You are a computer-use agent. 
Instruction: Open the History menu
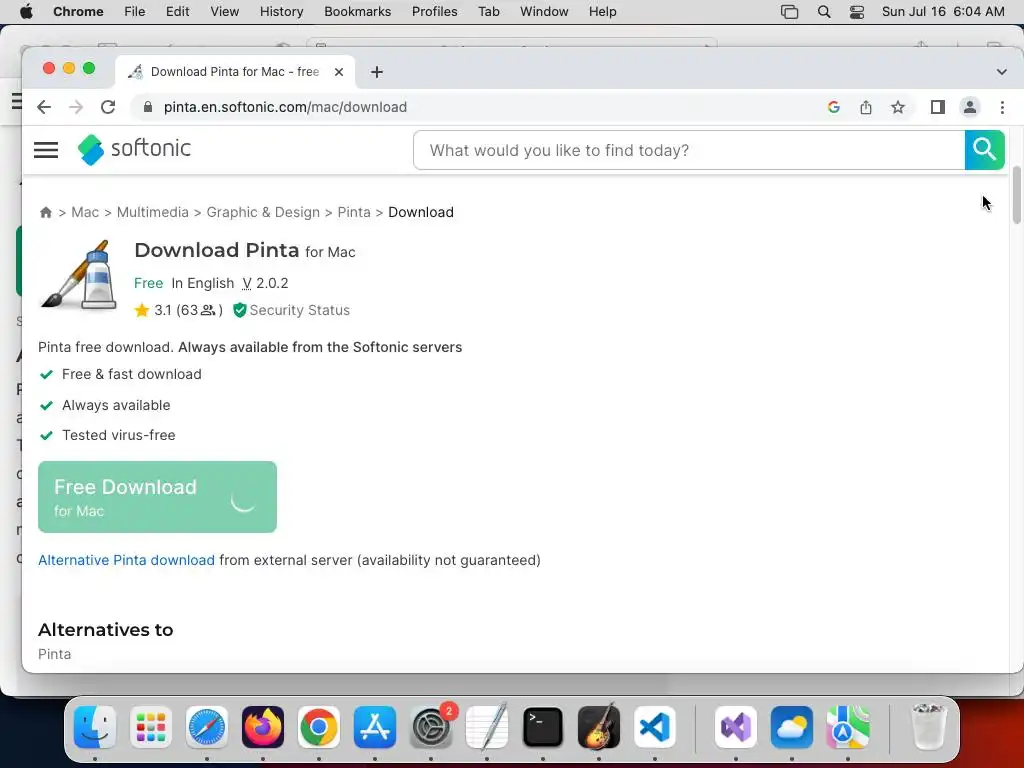281,12
